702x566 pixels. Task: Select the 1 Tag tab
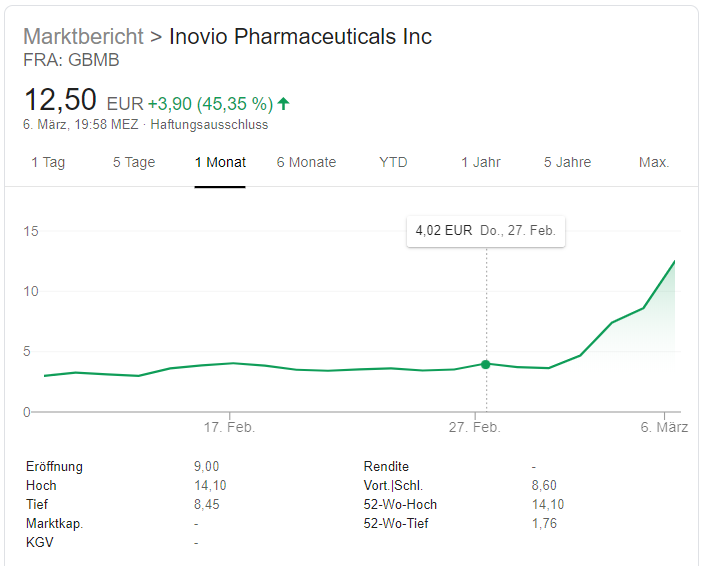pos(48,162)
